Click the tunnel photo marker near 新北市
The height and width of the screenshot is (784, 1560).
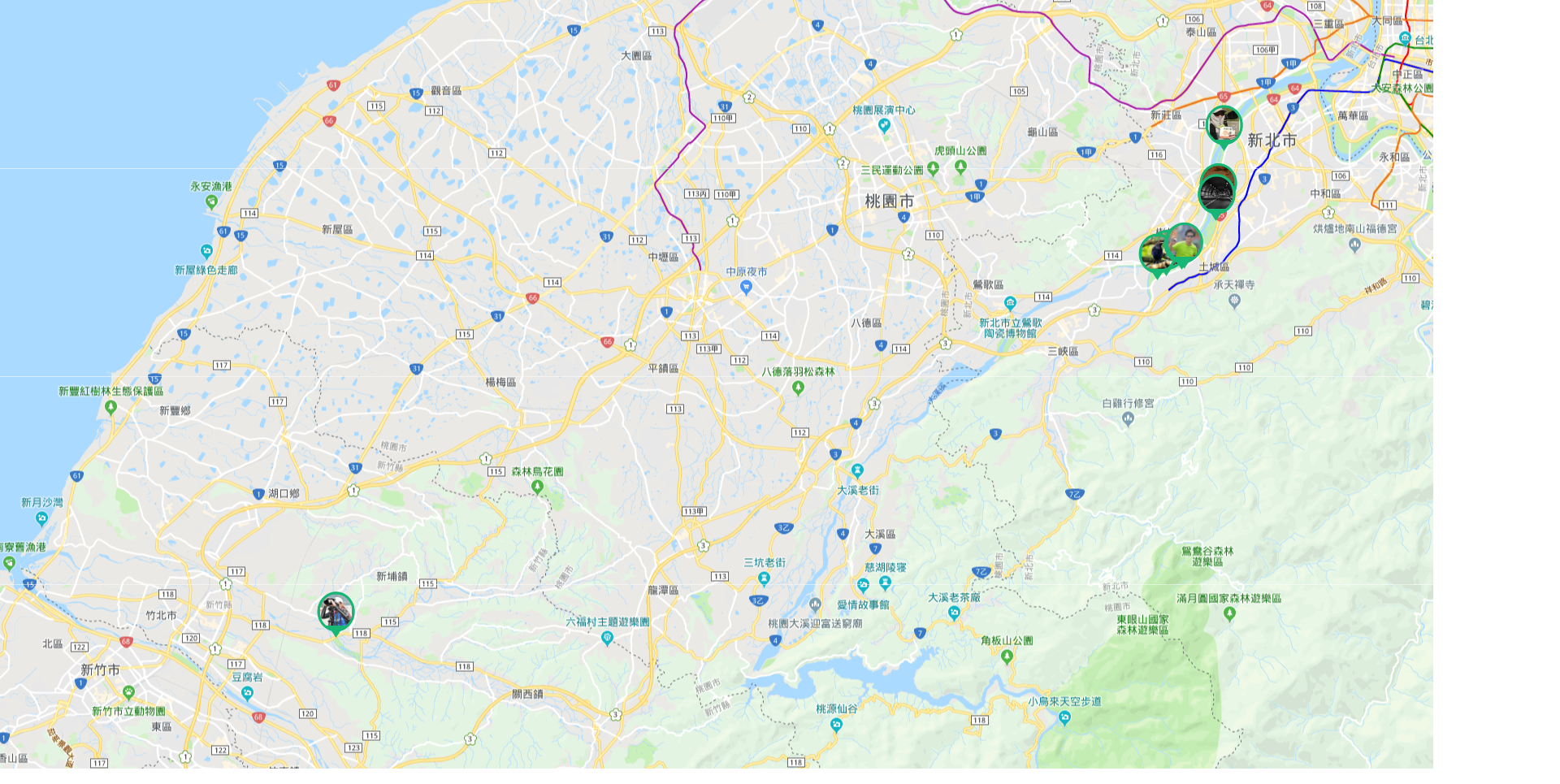tap(1217, 195)
